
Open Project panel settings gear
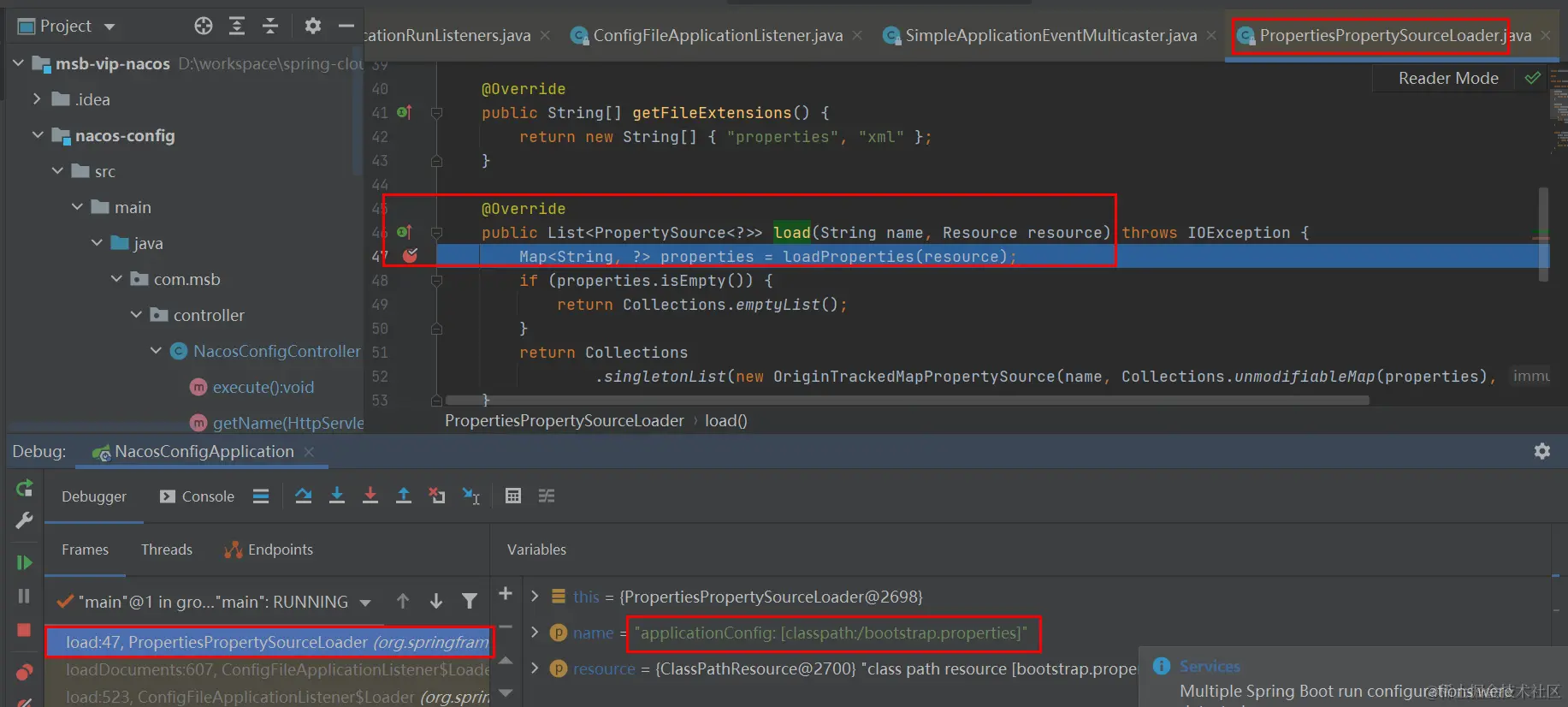coord(313,26)
